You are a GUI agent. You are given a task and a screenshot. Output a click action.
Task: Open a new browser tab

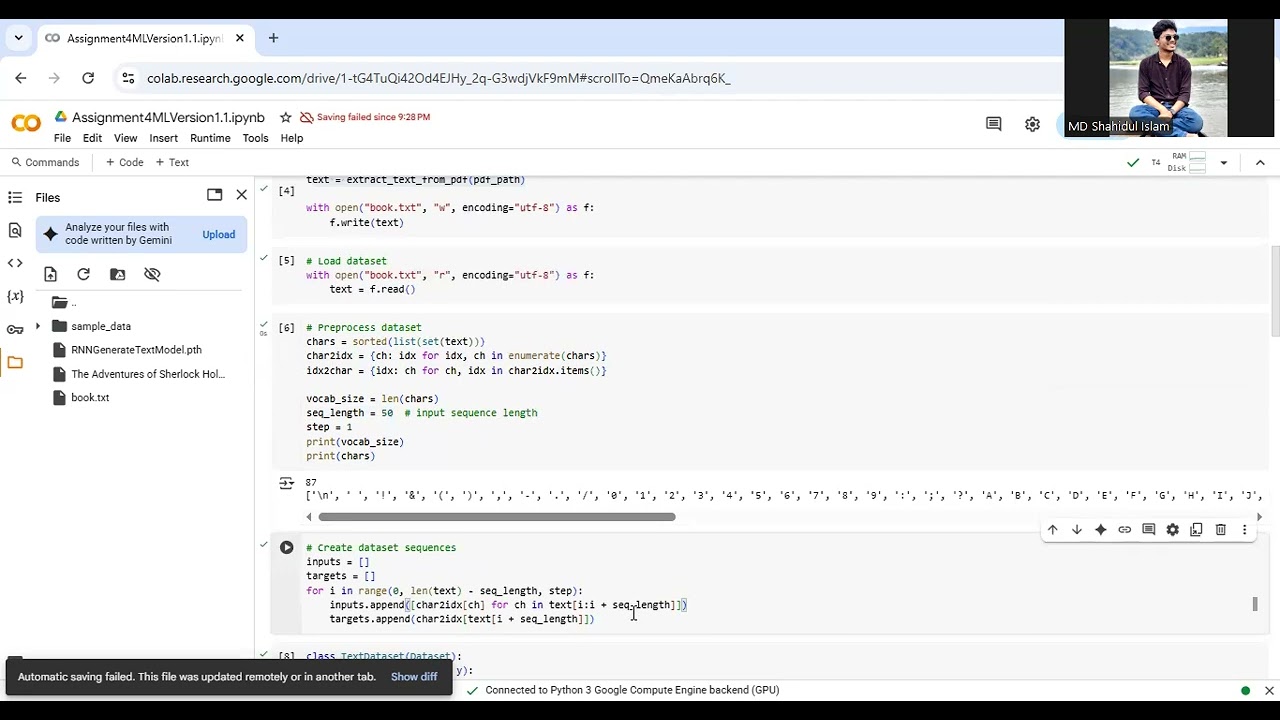[273, 38]
